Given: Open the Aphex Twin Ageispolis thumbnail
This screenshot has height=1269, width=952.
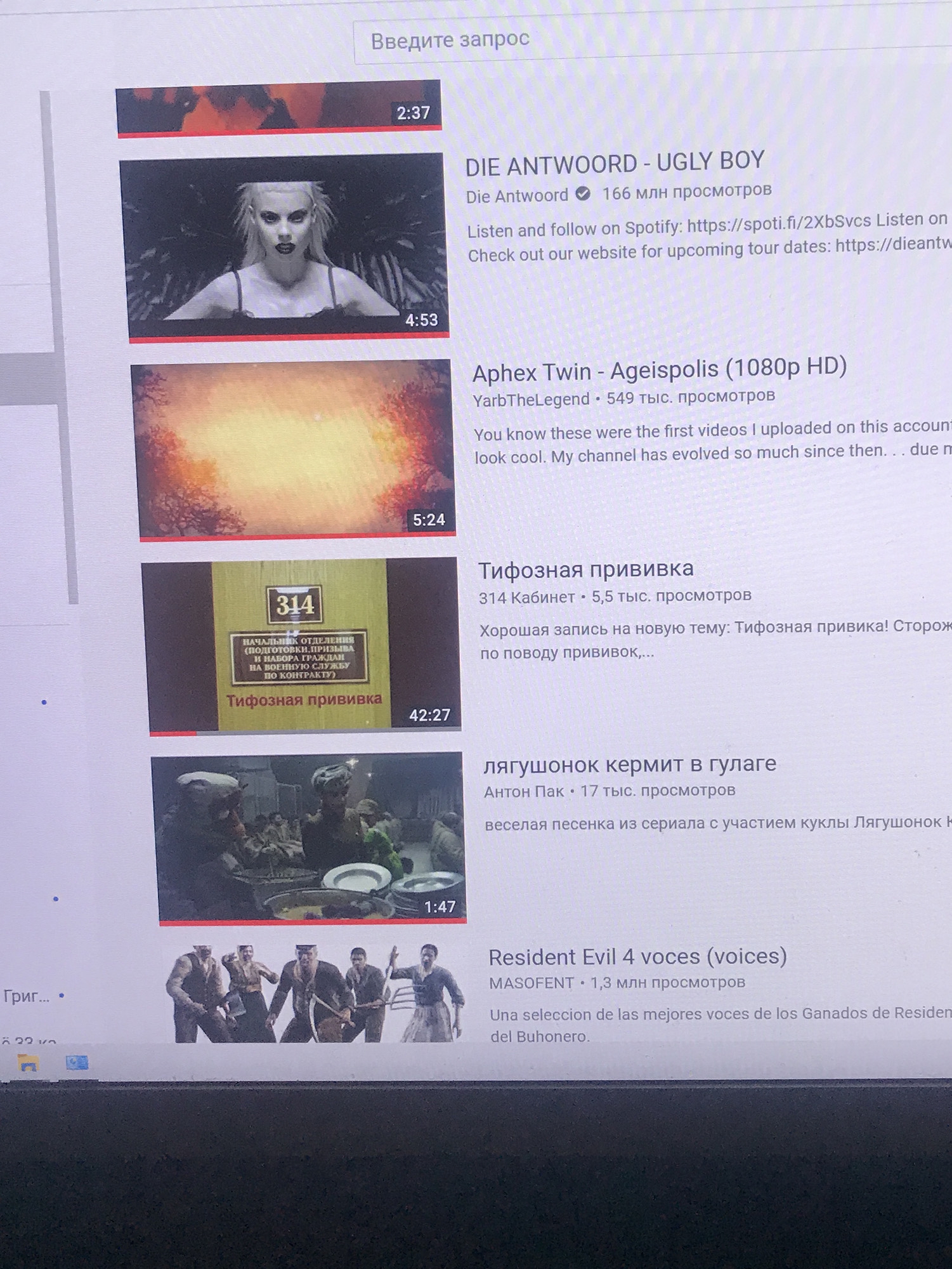Looking at the screenshot, I should point(294,450).
